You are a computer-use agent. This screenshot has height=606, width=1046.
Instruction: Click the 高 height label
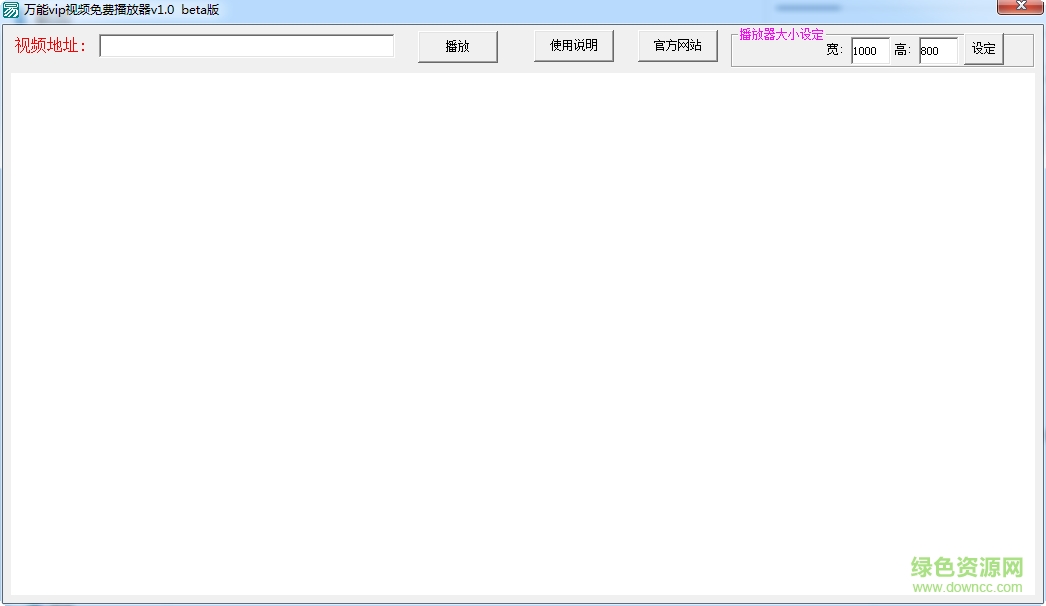pyautogui.click(x=901, y=51)
